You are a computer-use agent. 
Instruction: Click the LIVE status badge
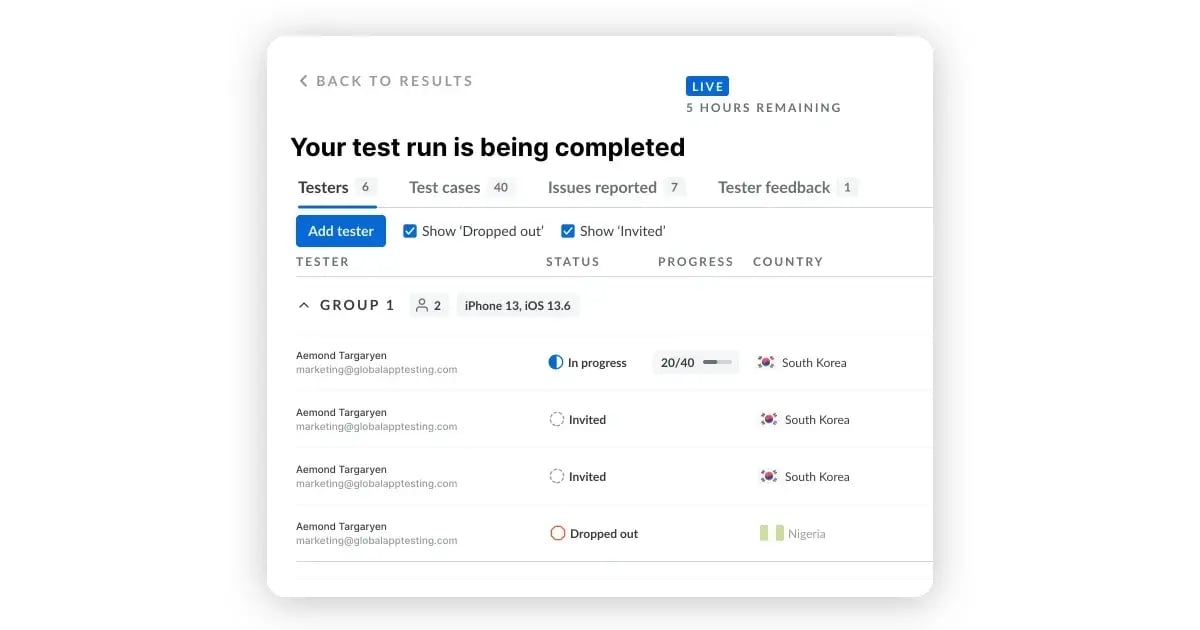pyautogui.click(x=707, y=86)
